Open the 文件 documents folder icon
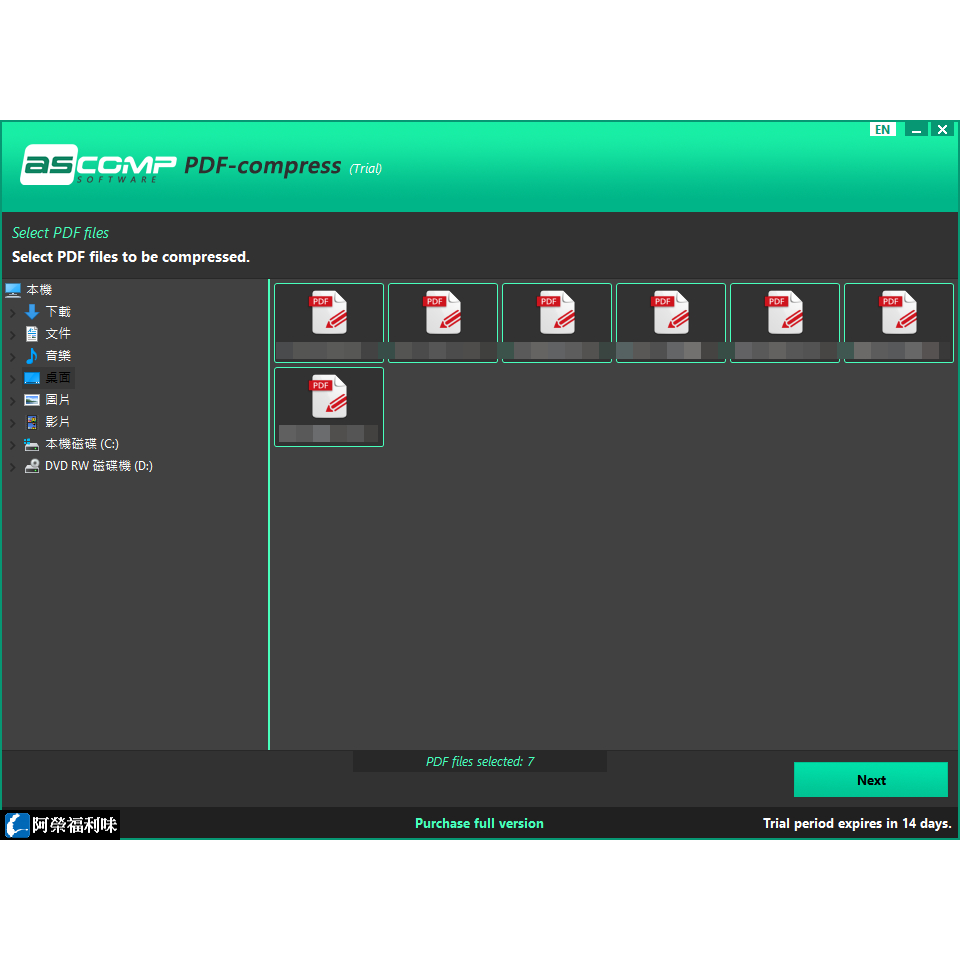960x960 pixels. click(x=32, y=334)
